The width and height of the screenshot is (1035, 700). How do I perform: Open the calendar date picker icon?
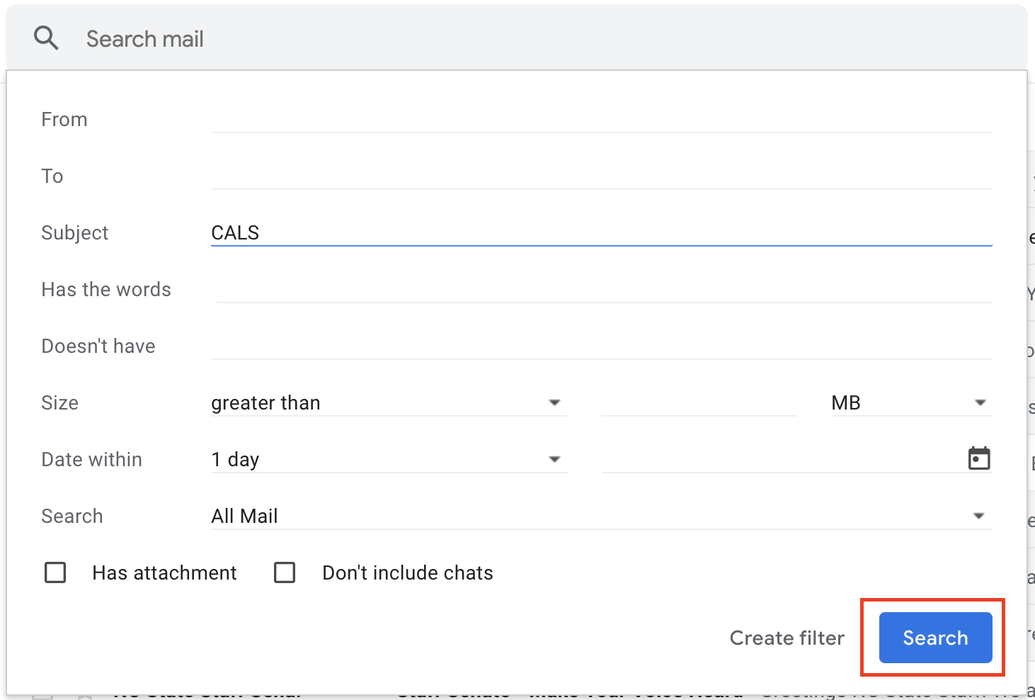pos(979,459)
